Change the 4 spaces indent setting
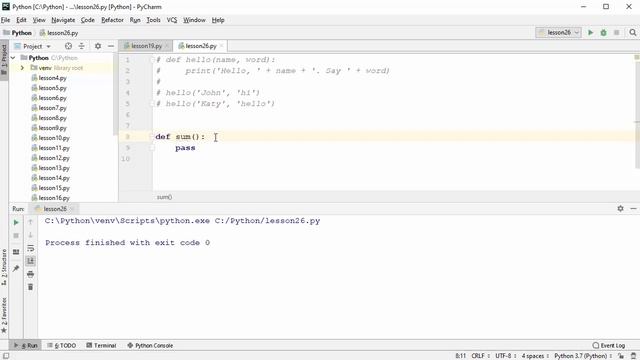Screen dimensions: 640x360 pyautogui.click(x=535, y=356)
